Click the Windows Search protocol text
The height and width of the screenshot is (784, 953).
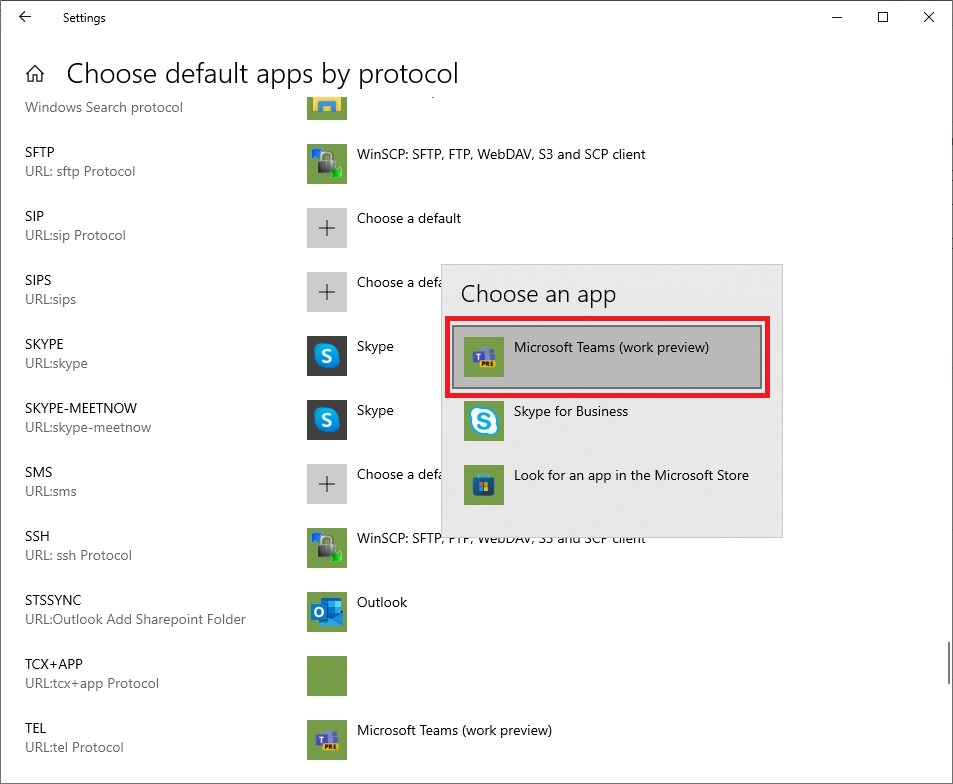click(103, 108)
